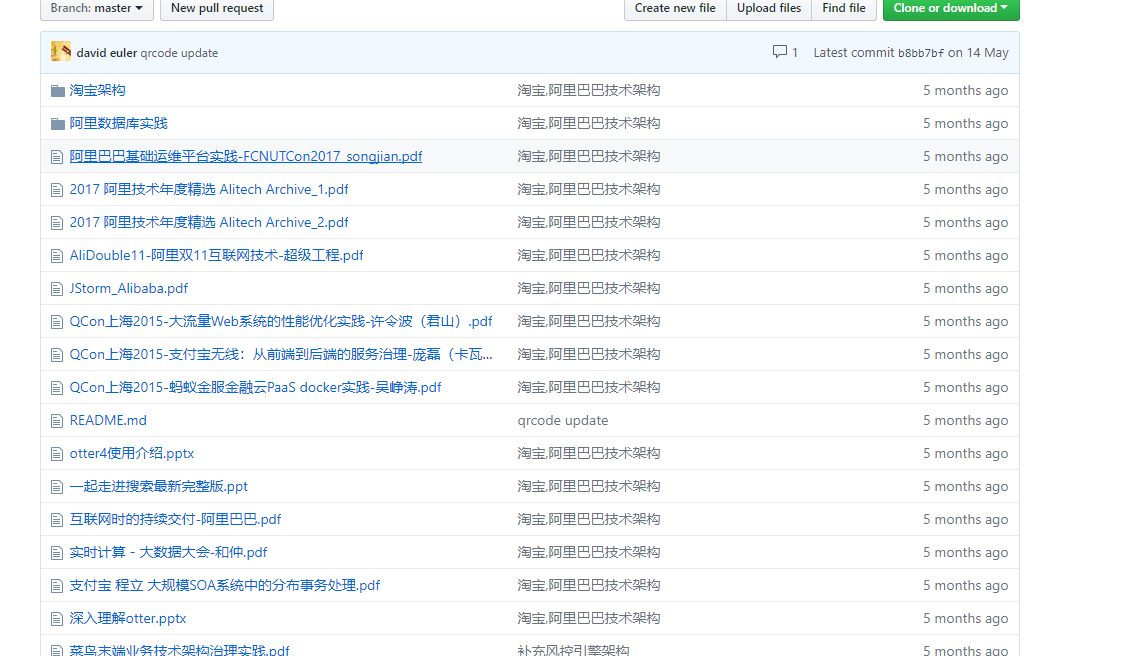Expand the Clone or download dropdown

click(x=951, y=8)
